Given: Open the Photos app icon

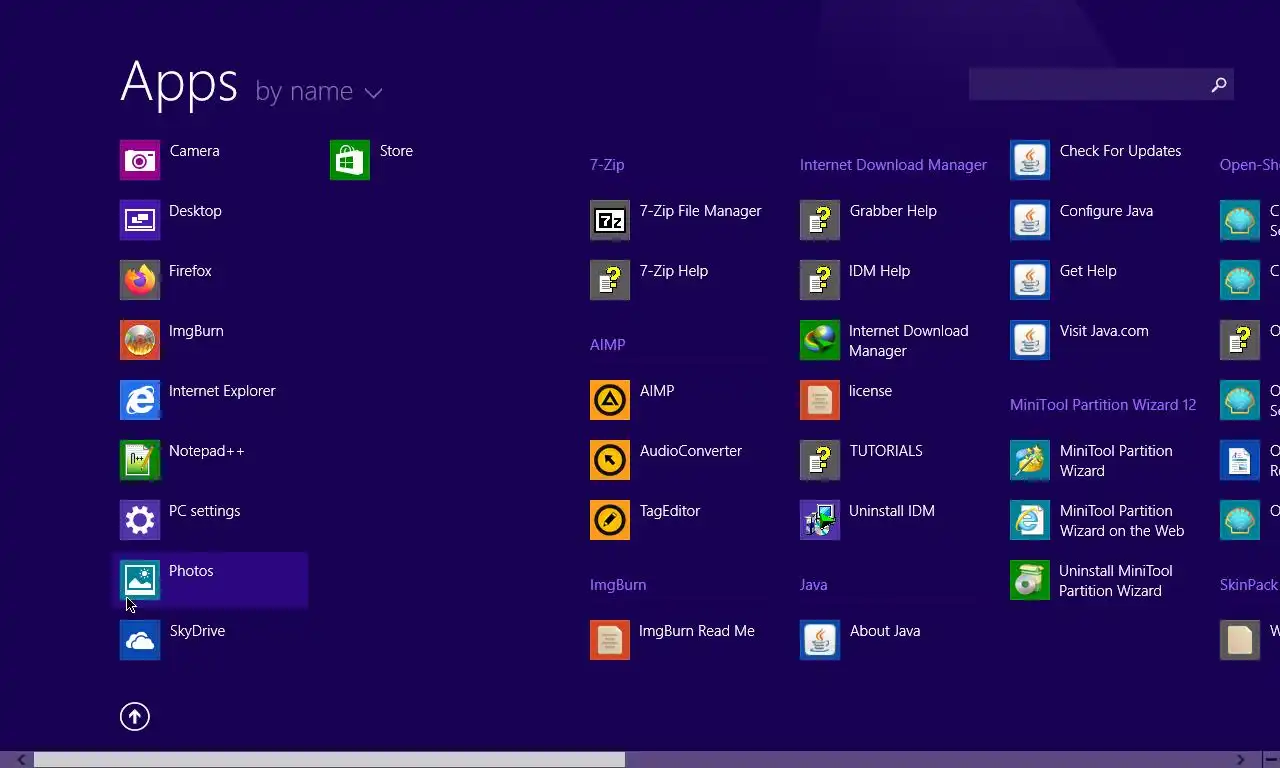Looking at the screenshot, I should pyautogui.click(x=140, y=580).
